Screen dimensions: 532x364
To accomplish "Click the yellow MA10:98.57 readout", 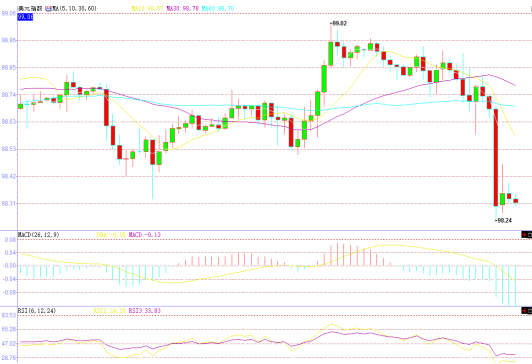I will [x=147, y=8].
